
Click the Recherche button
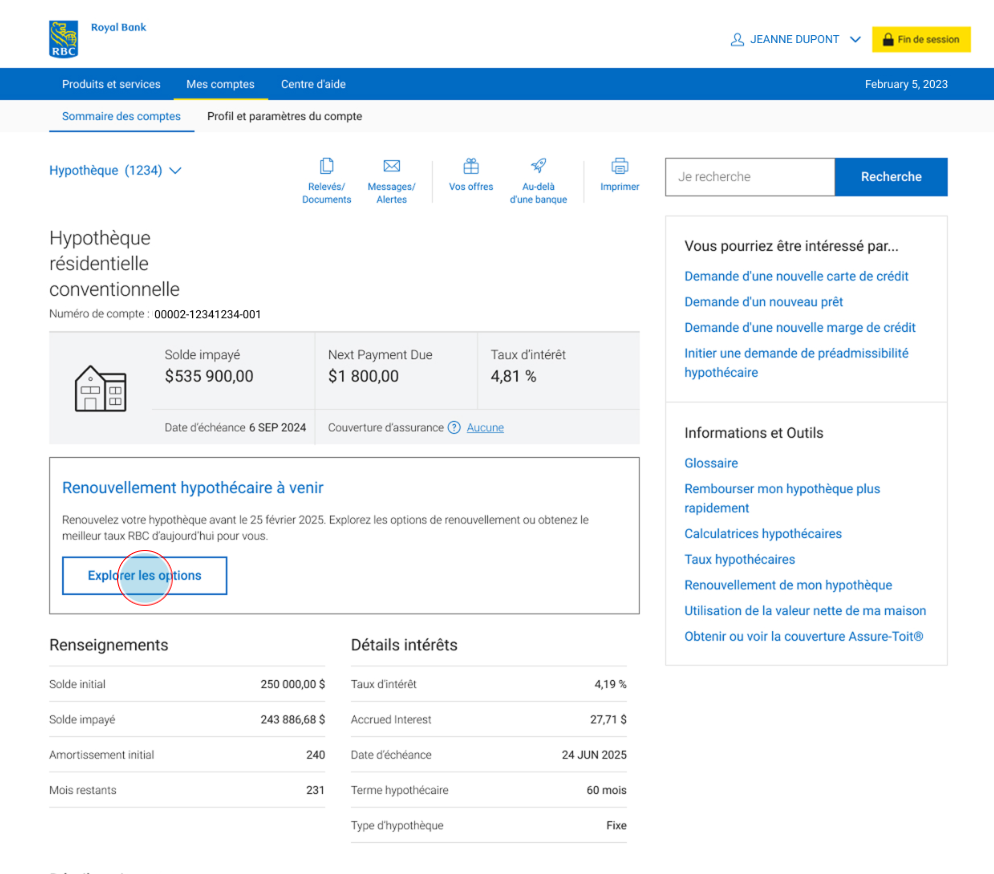(x=891, y=177)
